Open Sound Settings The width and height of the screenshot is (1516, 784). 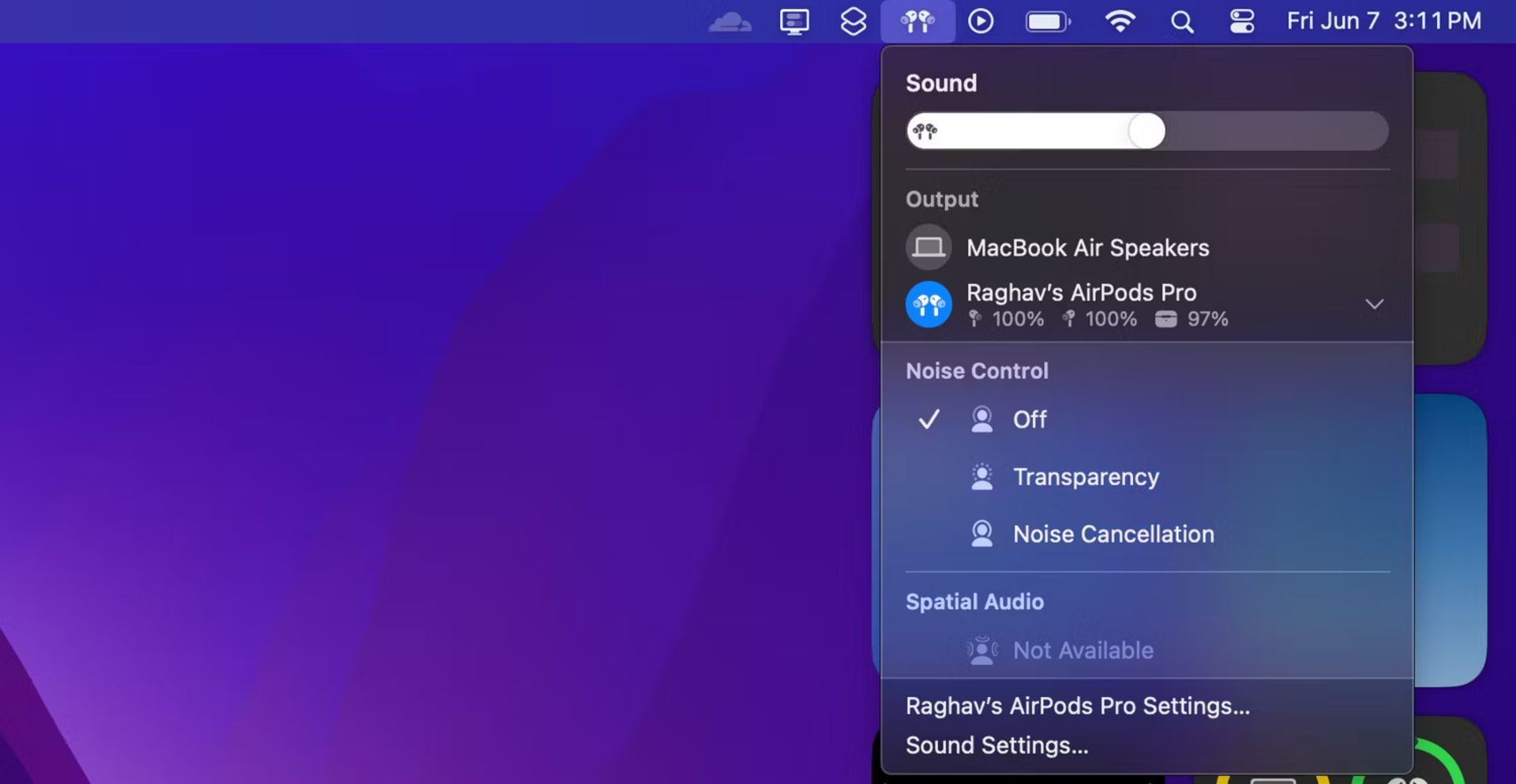[x=996, y=745]
